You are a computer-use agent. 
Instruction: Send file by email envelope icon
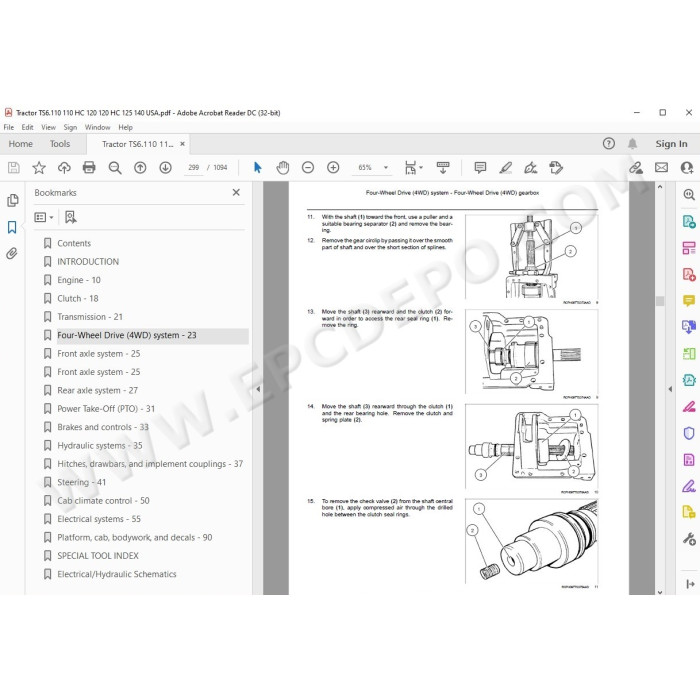point(661,168)
